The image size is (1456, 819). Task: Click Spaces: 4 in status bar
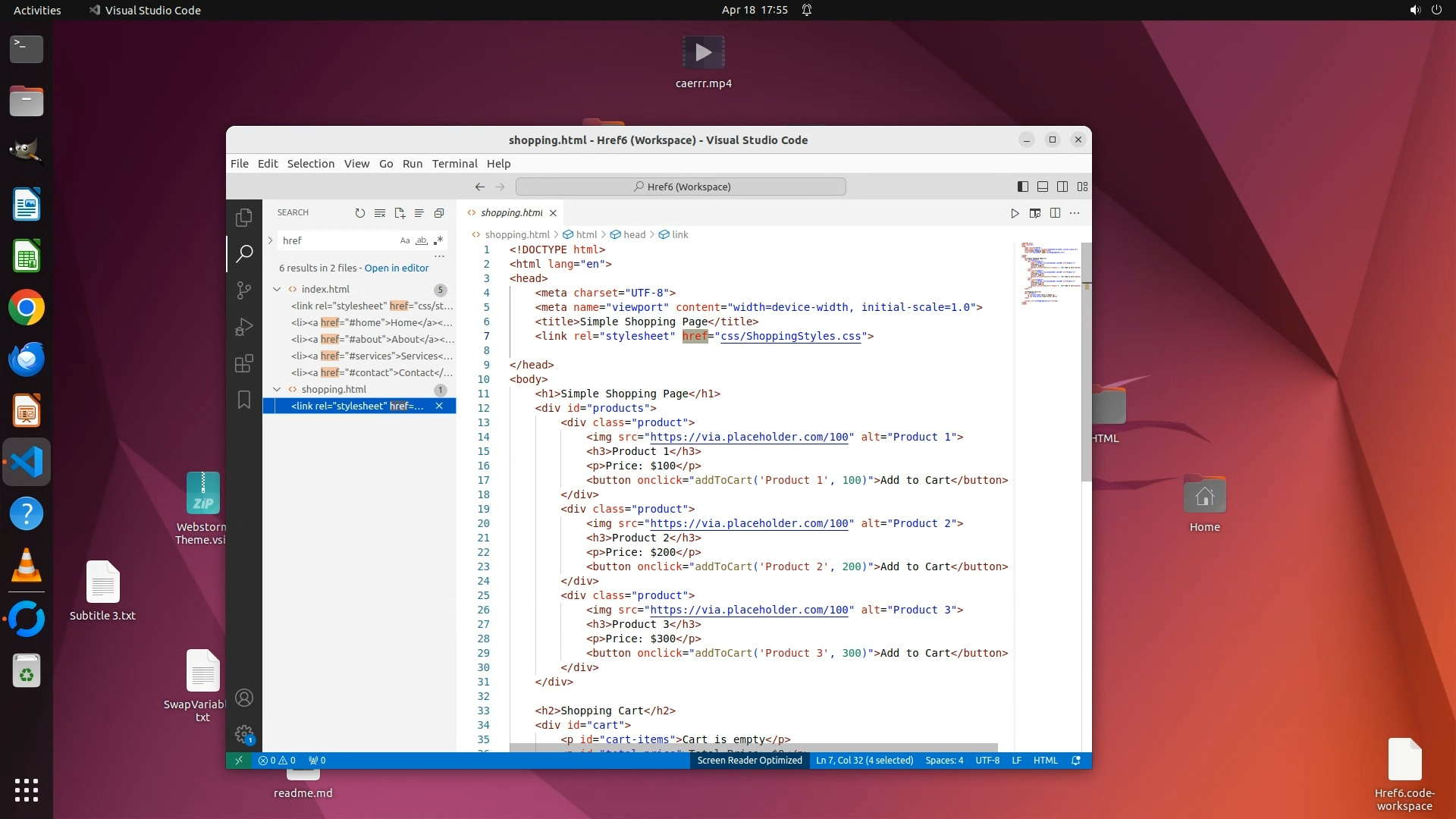pos(943,761)
